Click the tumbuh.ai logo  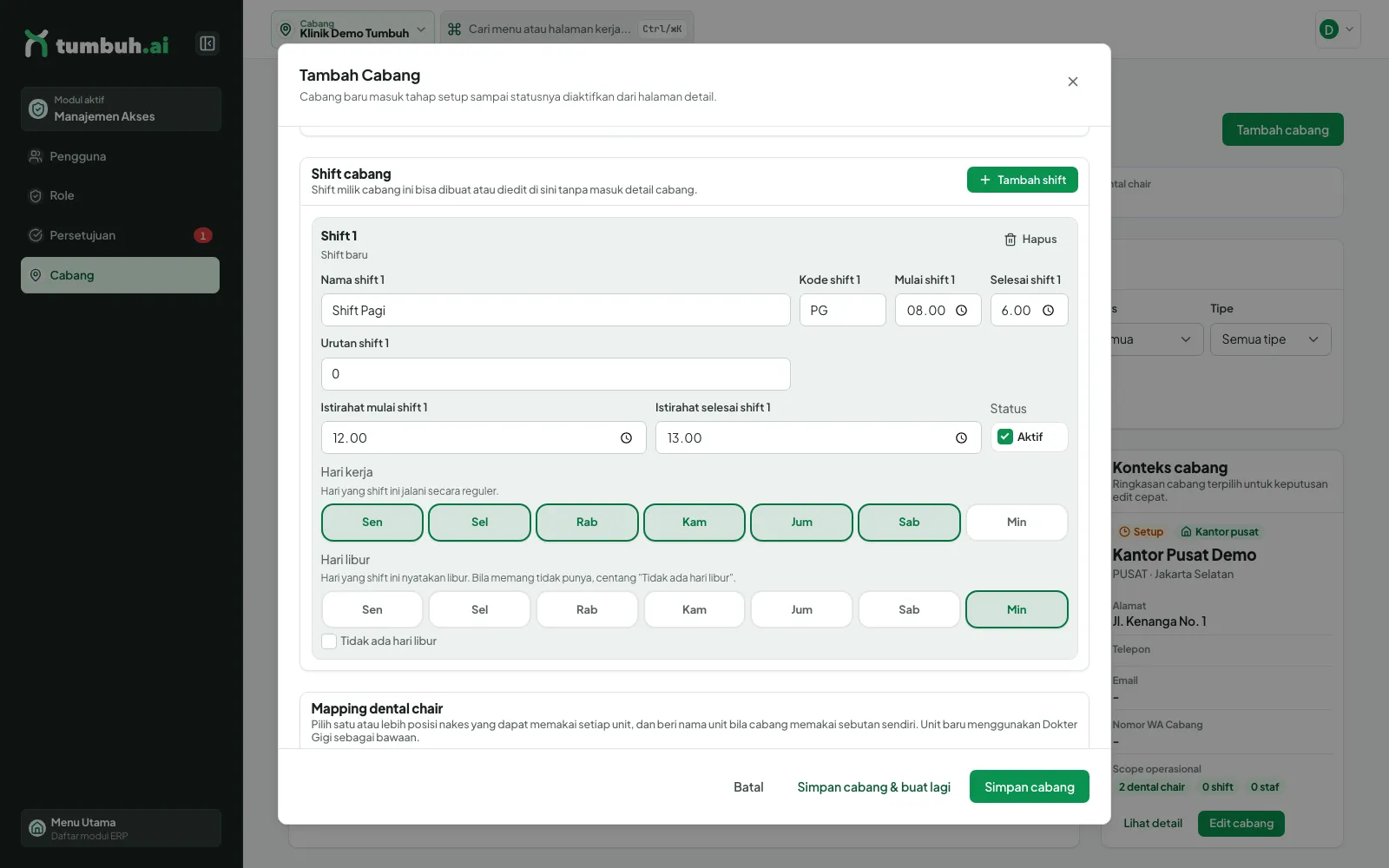96,44
